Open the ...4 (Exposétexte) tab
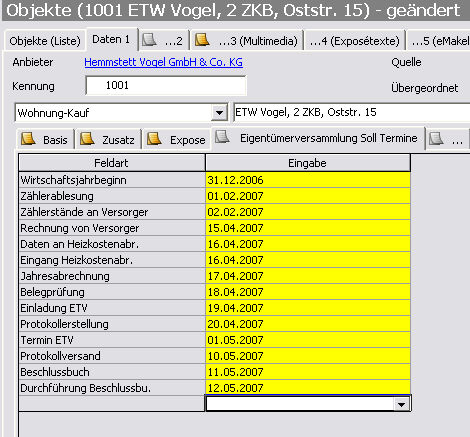This screenshot has height=437, width=470. point(355,41)
